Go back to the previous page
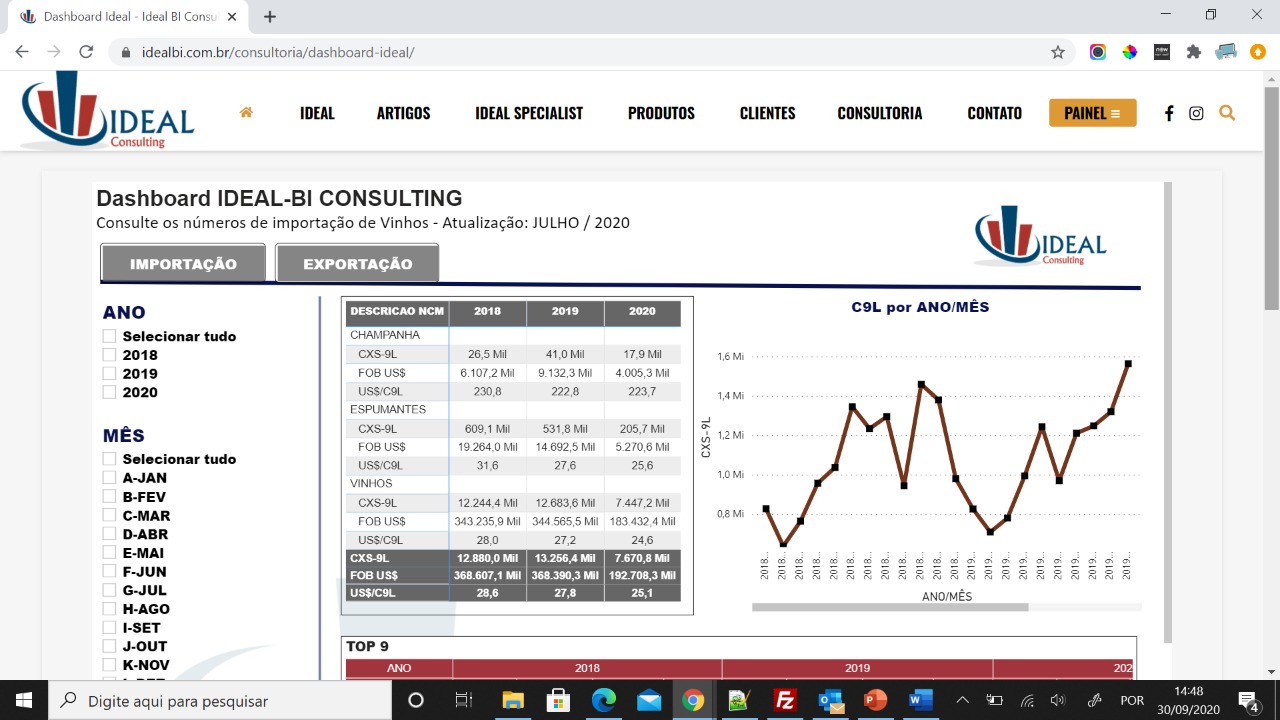The width and height of the screenshot is (1280, 720). click(x=22, y=52)
